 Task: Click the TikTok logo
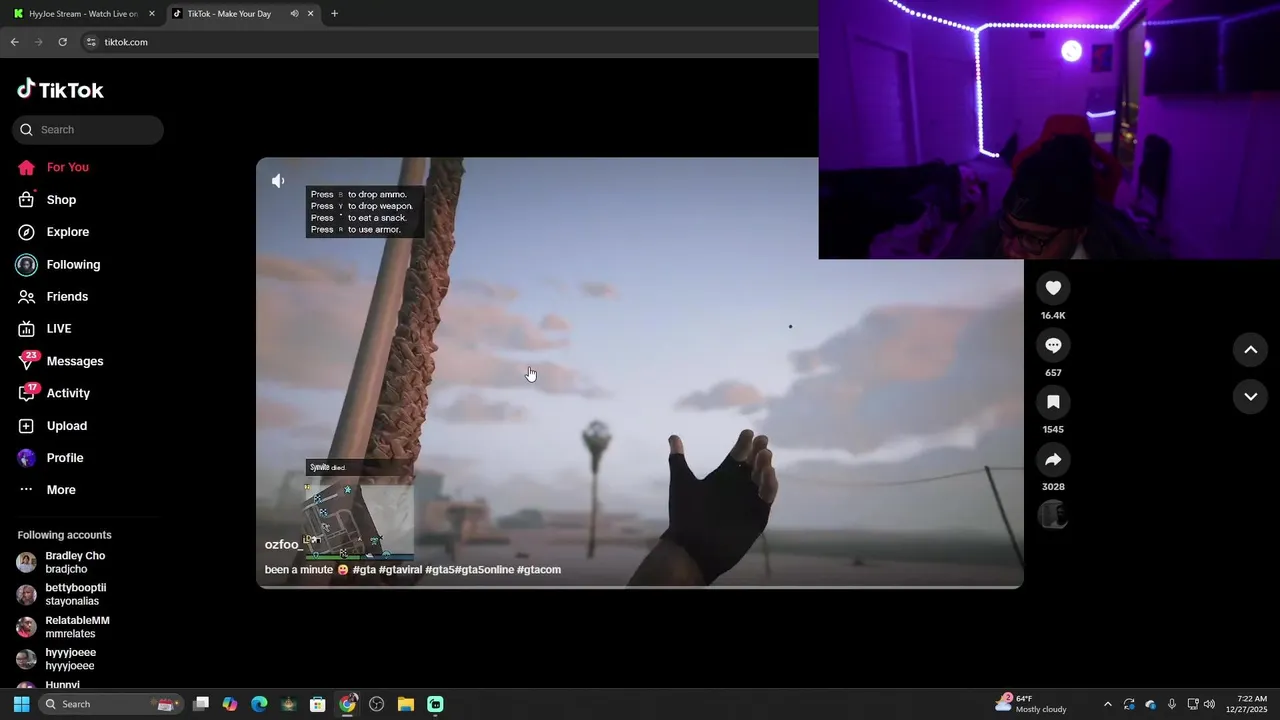pyautogui.click(x=60, y=90)
